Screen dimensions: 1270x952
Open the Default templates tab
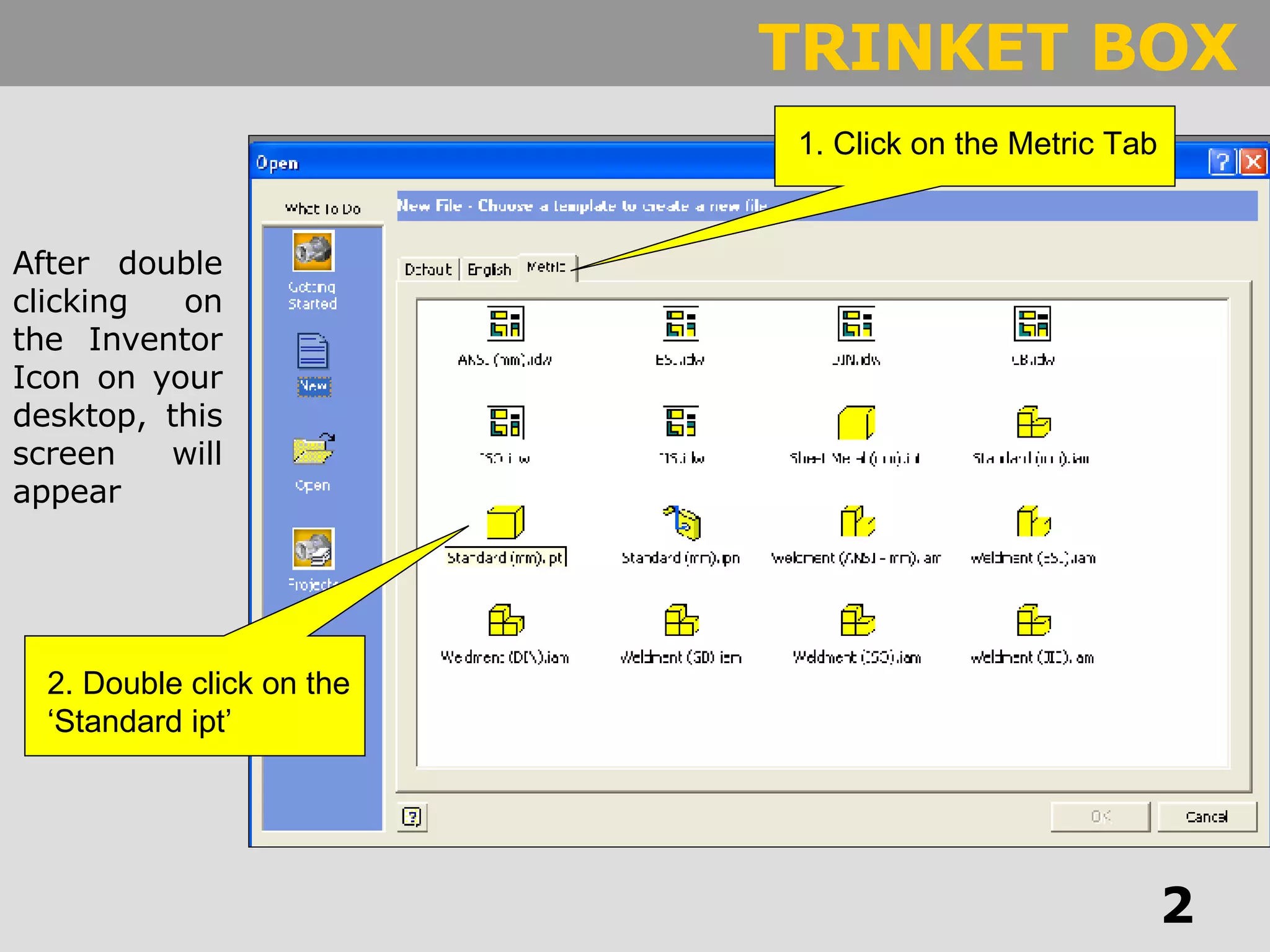[428, 270]
